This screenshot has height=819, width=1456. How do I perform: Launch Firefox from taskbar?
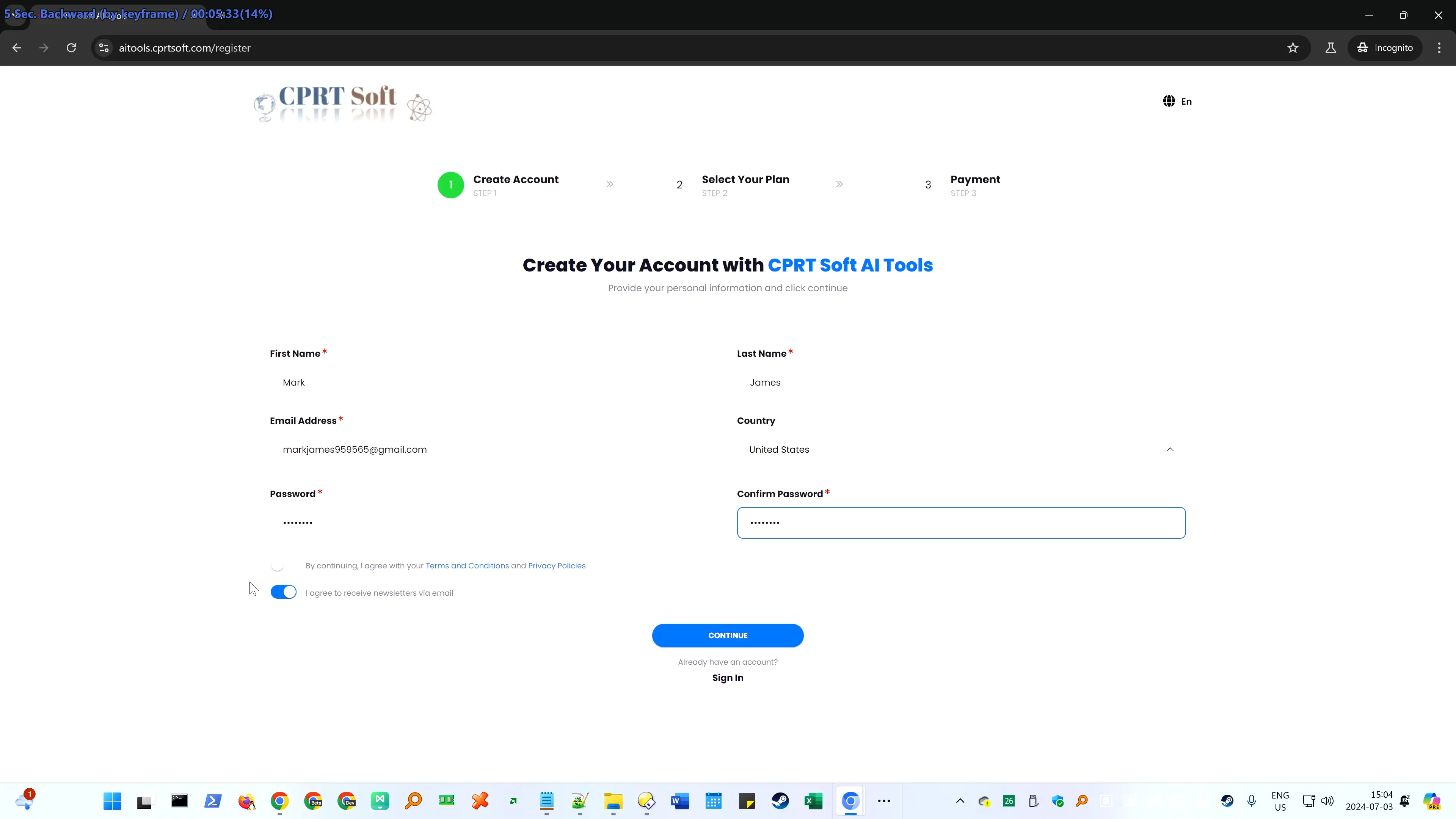tap(246, 801)
